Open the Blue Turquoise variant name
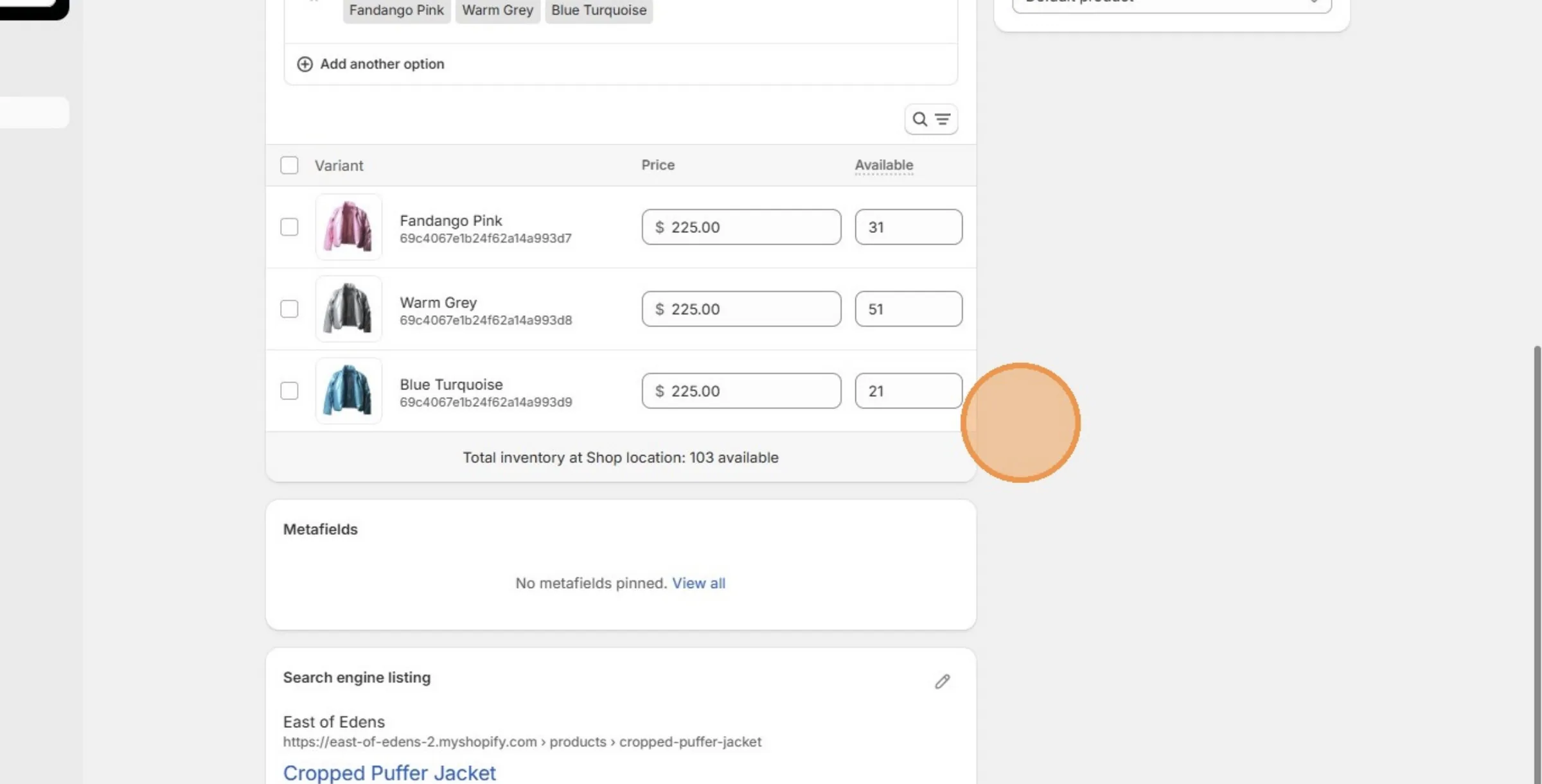The width and height of the screenshot is (1542, 784). 451,384
